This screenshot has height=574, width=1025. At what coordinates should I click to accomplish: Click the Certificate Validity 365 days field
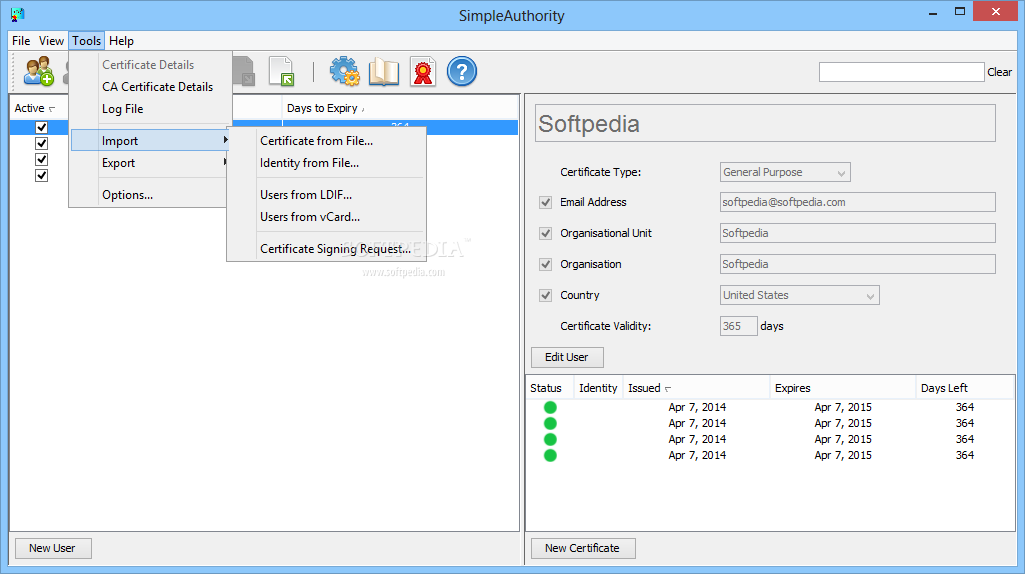738,326
